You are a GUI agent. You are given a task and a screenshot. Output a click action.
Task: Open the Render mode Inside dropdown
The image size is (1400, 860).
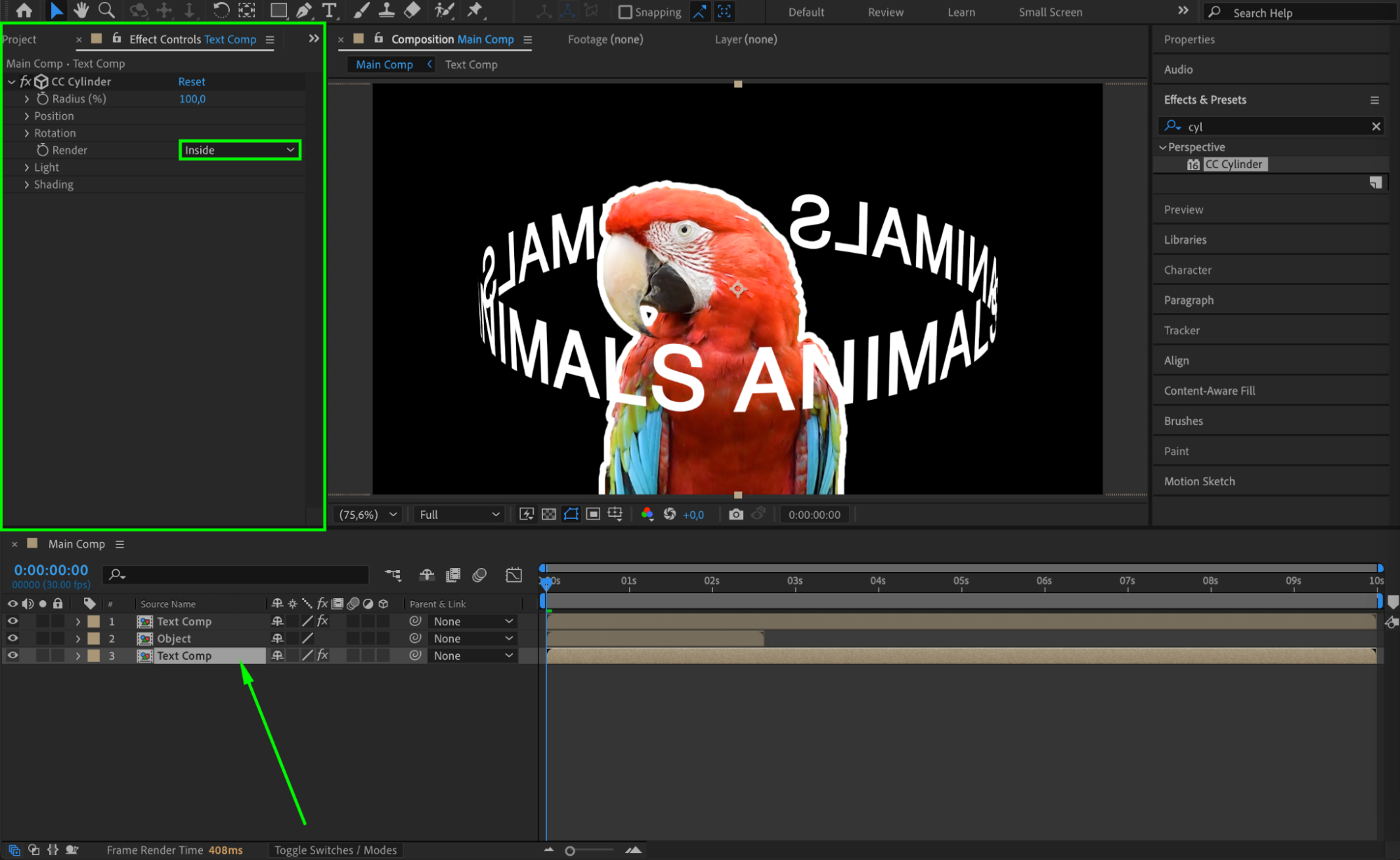click(240, 150)
